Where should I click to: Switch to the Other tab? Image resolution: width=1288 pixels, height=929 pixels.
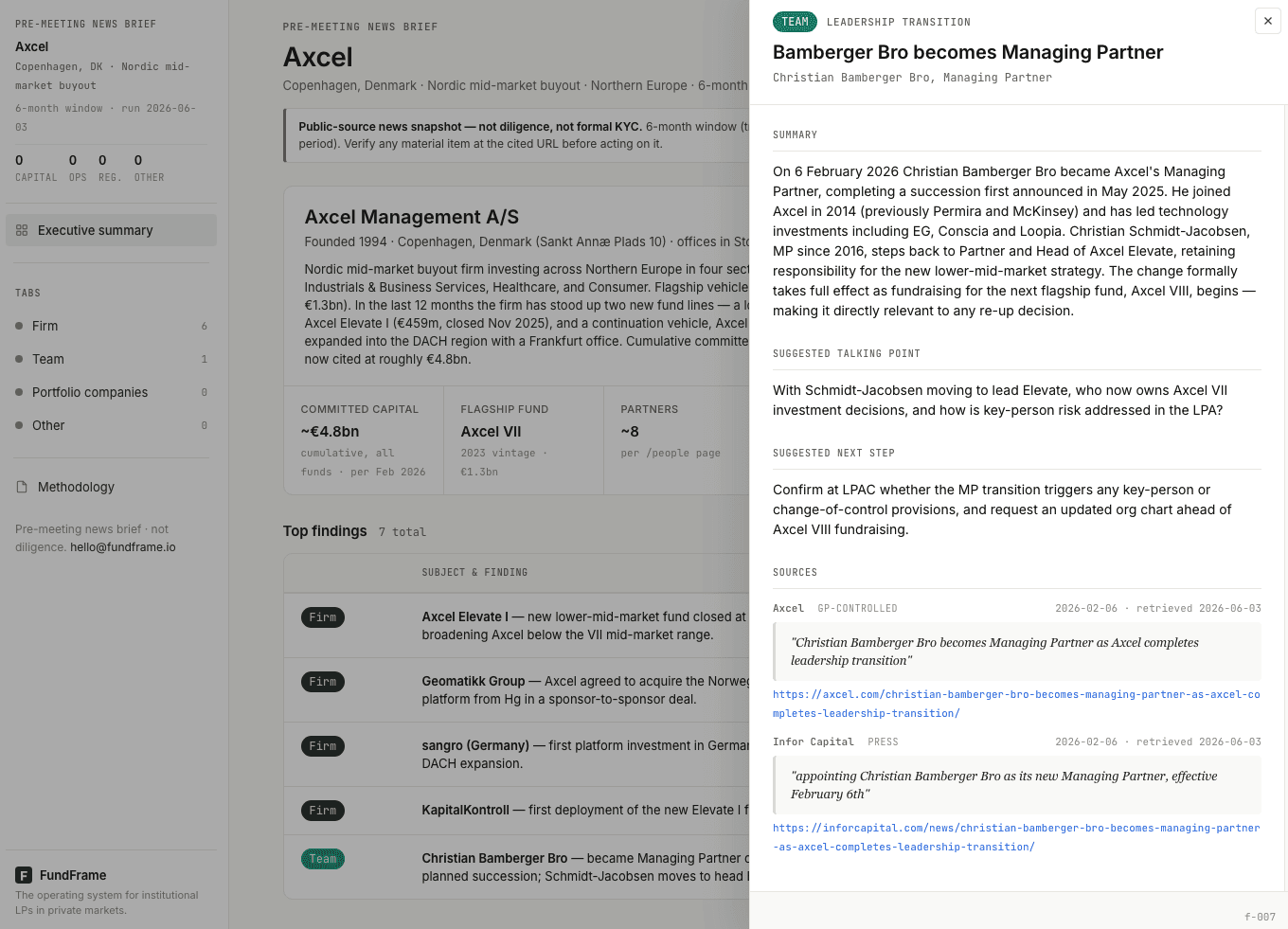tap(111, 425)
